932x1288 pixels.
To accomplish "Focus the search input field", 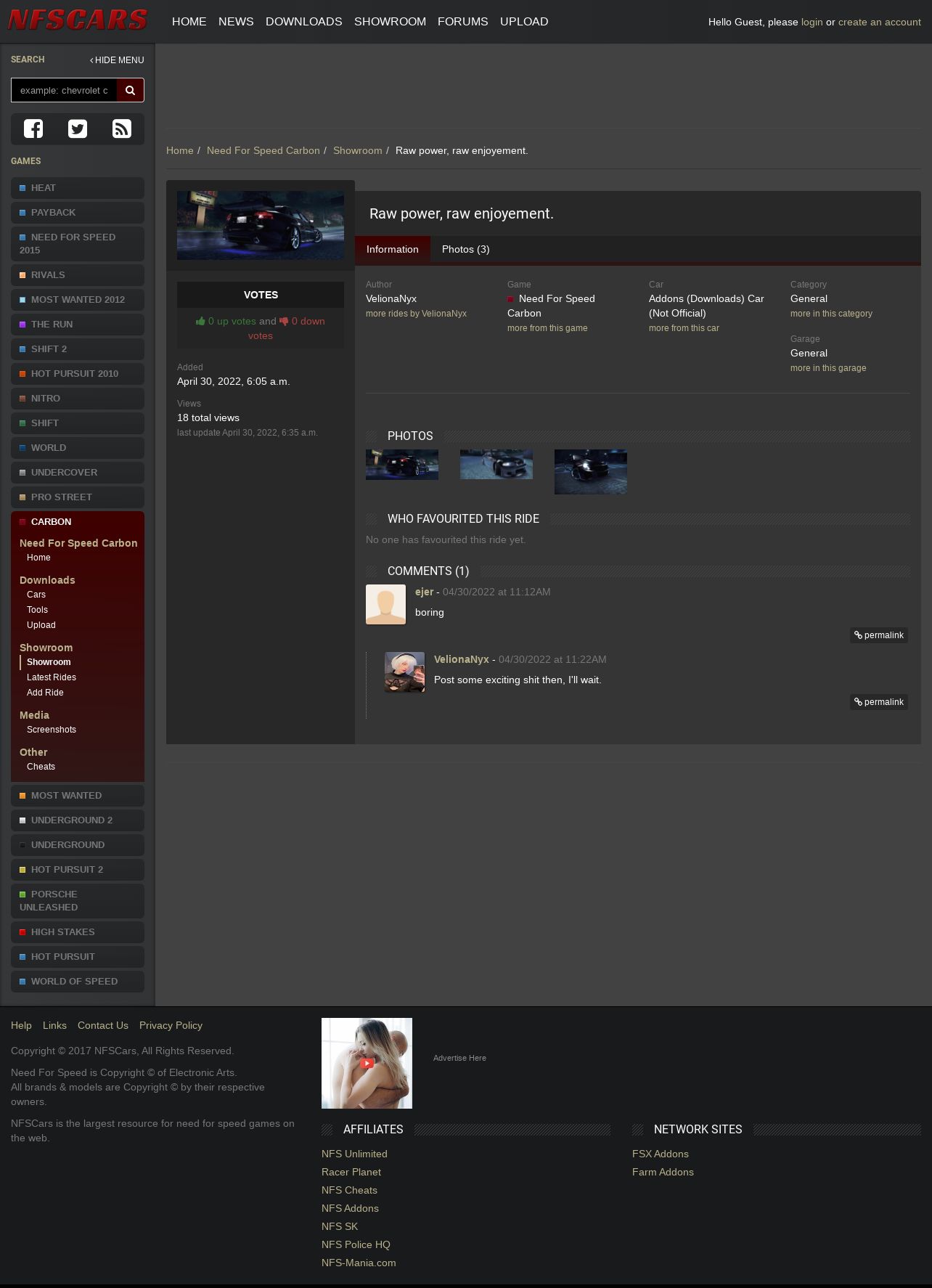I will [x=64, y=90].
